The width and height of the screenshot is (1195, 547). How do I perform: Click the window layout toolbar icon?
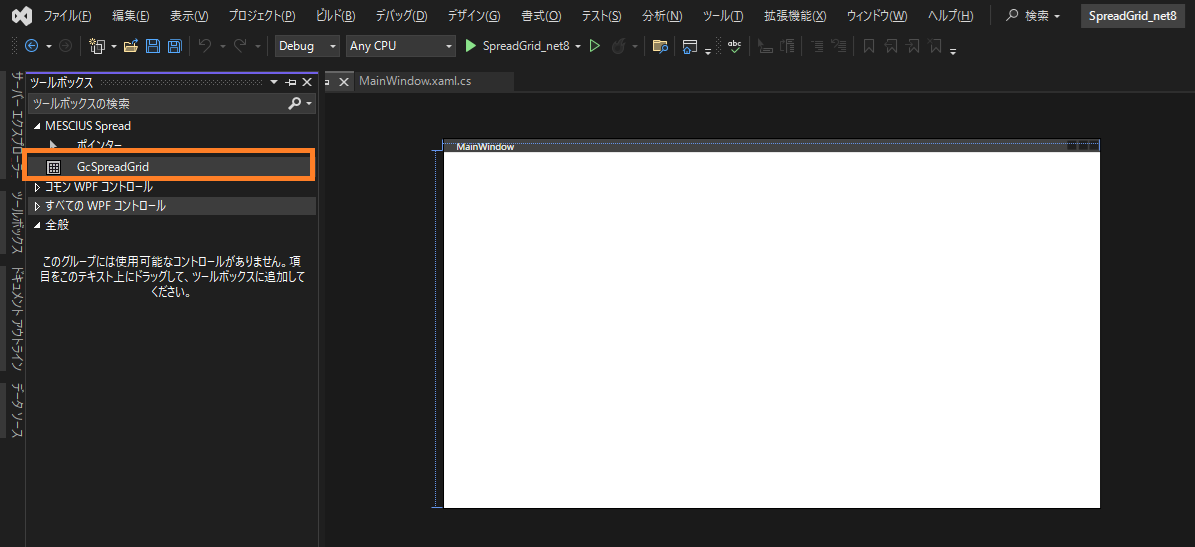[x=690, y=46]
